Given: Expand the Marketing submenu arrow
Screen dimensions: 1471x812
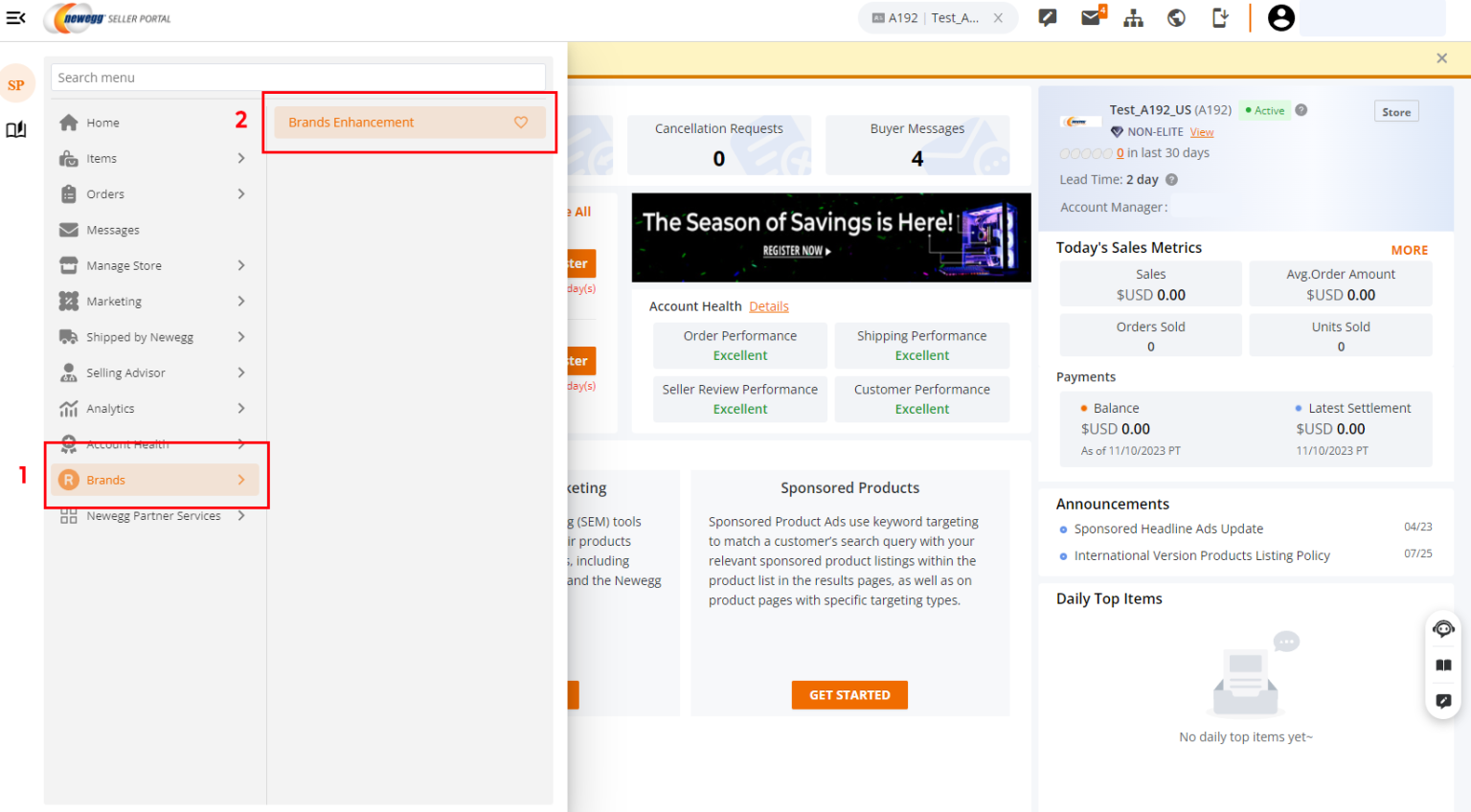Looking at the screenshot, I should (241, 301).
